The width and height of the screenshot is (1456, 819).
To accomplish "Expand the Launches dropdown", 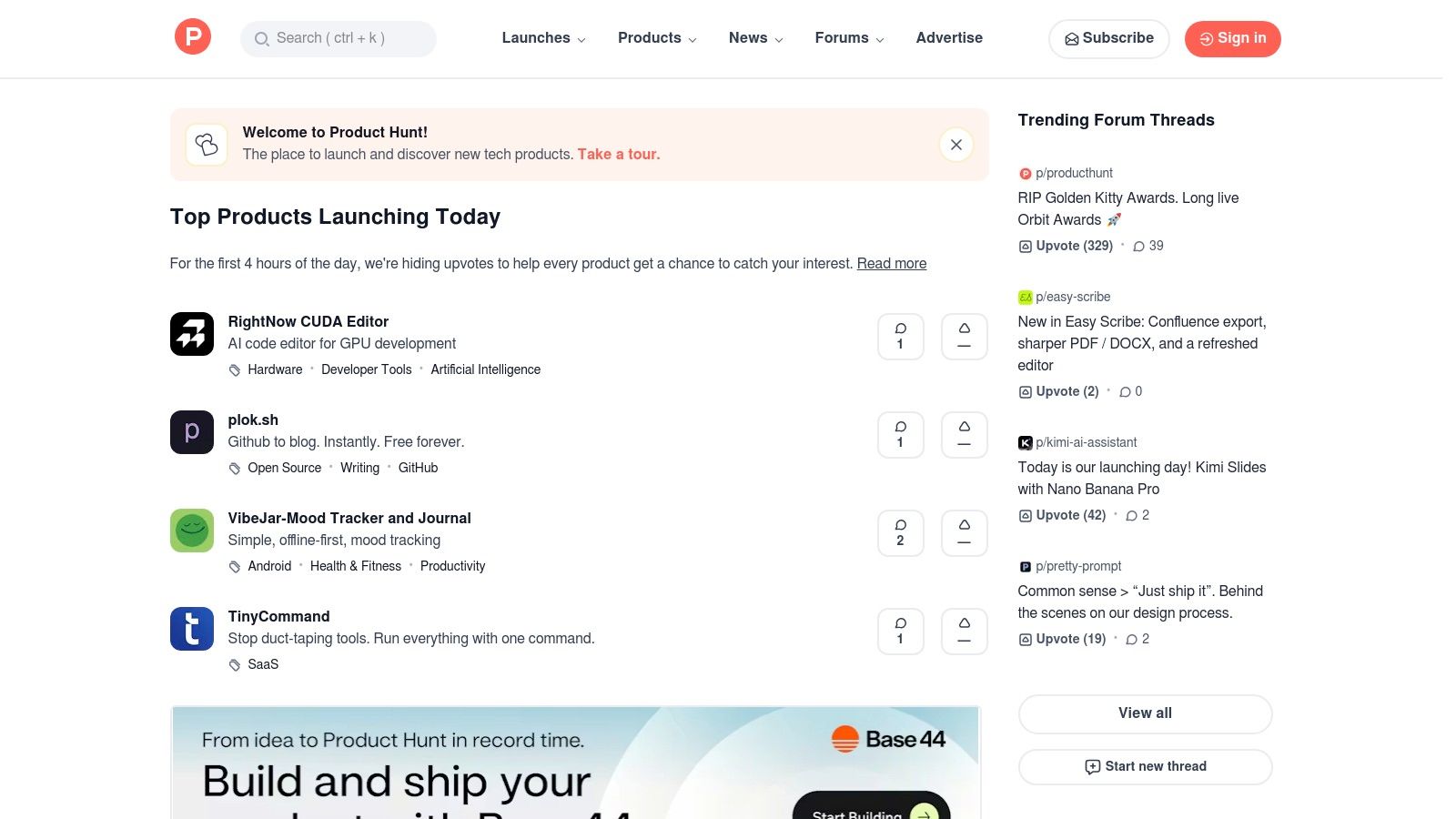I will (x=542, y=38).
